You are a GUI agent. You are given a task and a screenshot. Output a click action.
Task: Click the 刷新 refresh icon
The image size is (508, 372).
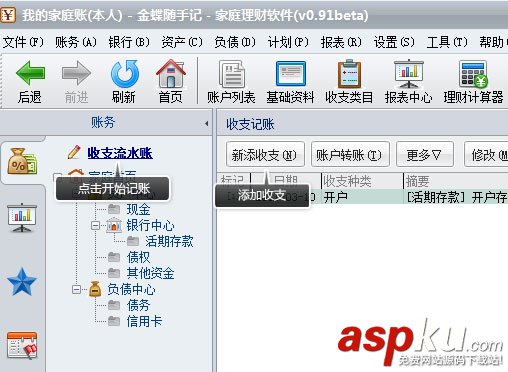click(124, 74)
